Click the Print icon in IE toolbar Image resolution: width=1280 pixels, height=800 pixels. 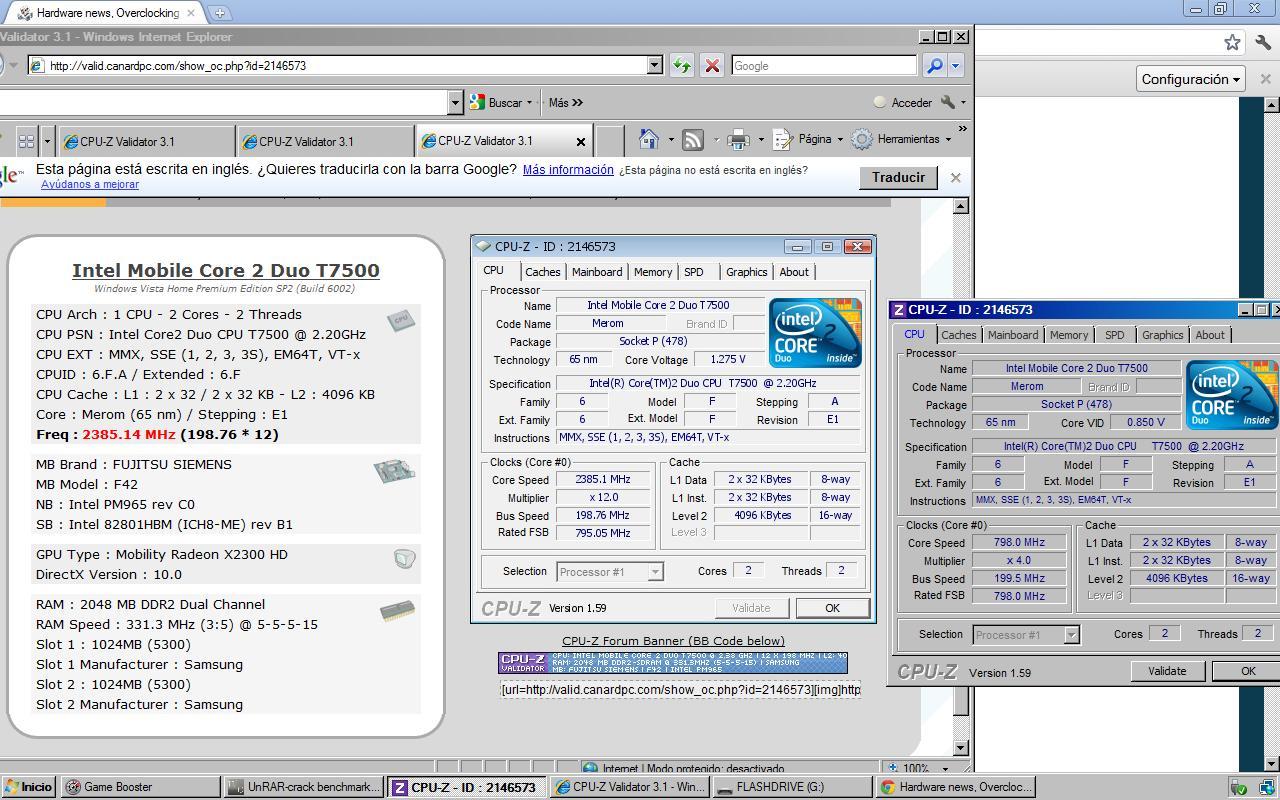click(738, 139)
